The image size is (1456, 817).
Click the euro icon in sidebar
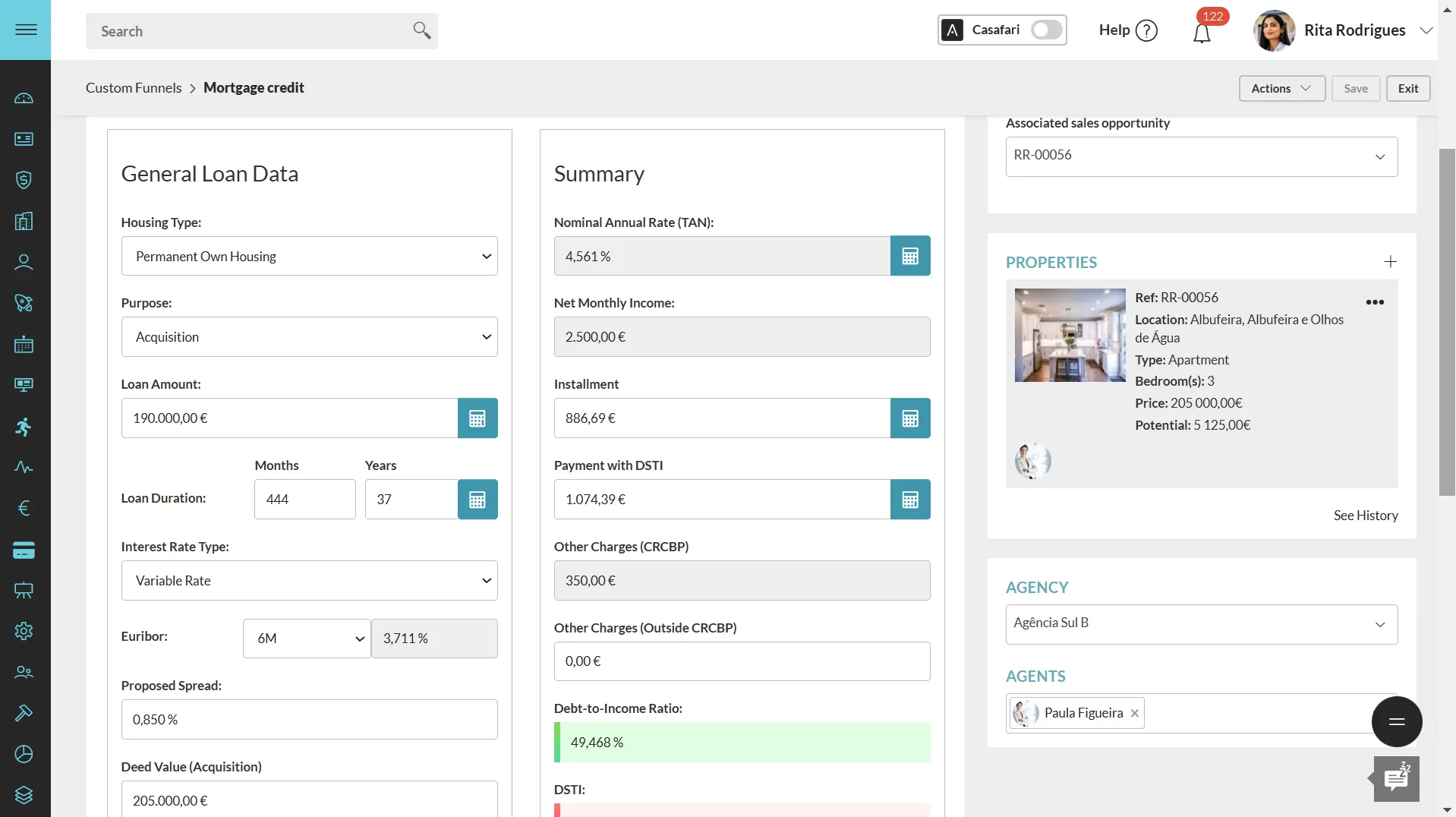(24, 508)
